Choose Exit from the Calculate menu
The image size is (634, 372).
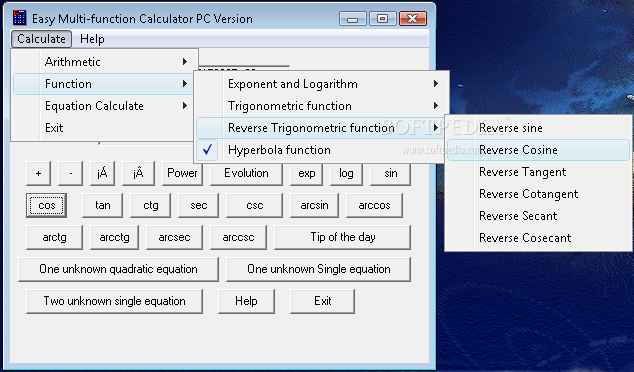[x=104, y=128]
